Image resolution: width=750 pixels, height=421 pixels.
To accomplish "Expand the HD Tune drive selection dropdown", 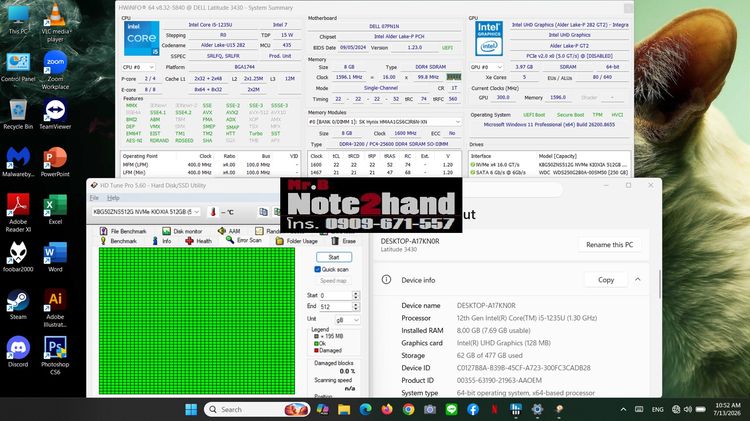I will coord(146,212).
